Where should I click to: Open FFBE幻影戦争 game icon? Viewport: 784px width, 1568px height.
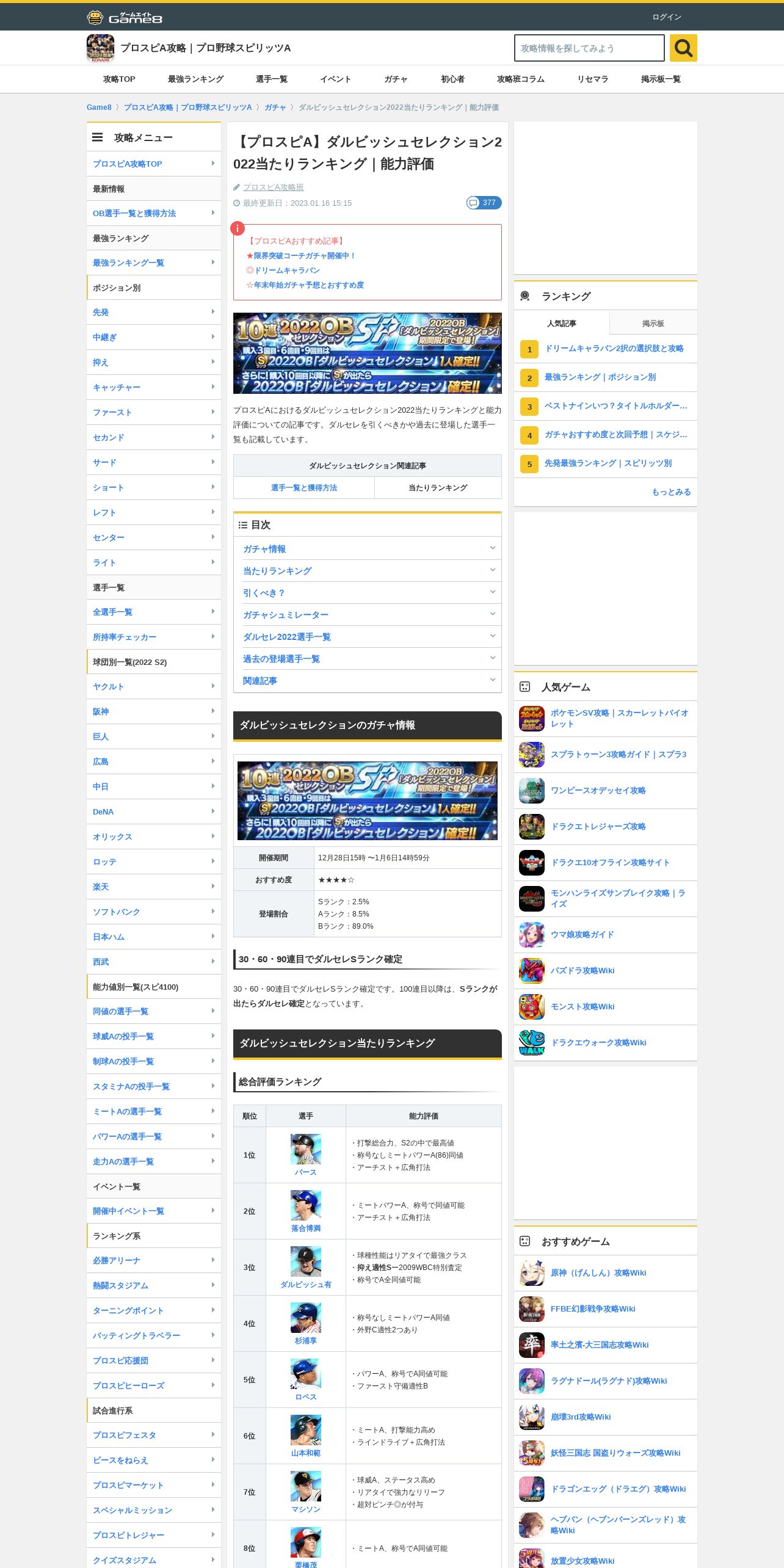[532, 1309]
